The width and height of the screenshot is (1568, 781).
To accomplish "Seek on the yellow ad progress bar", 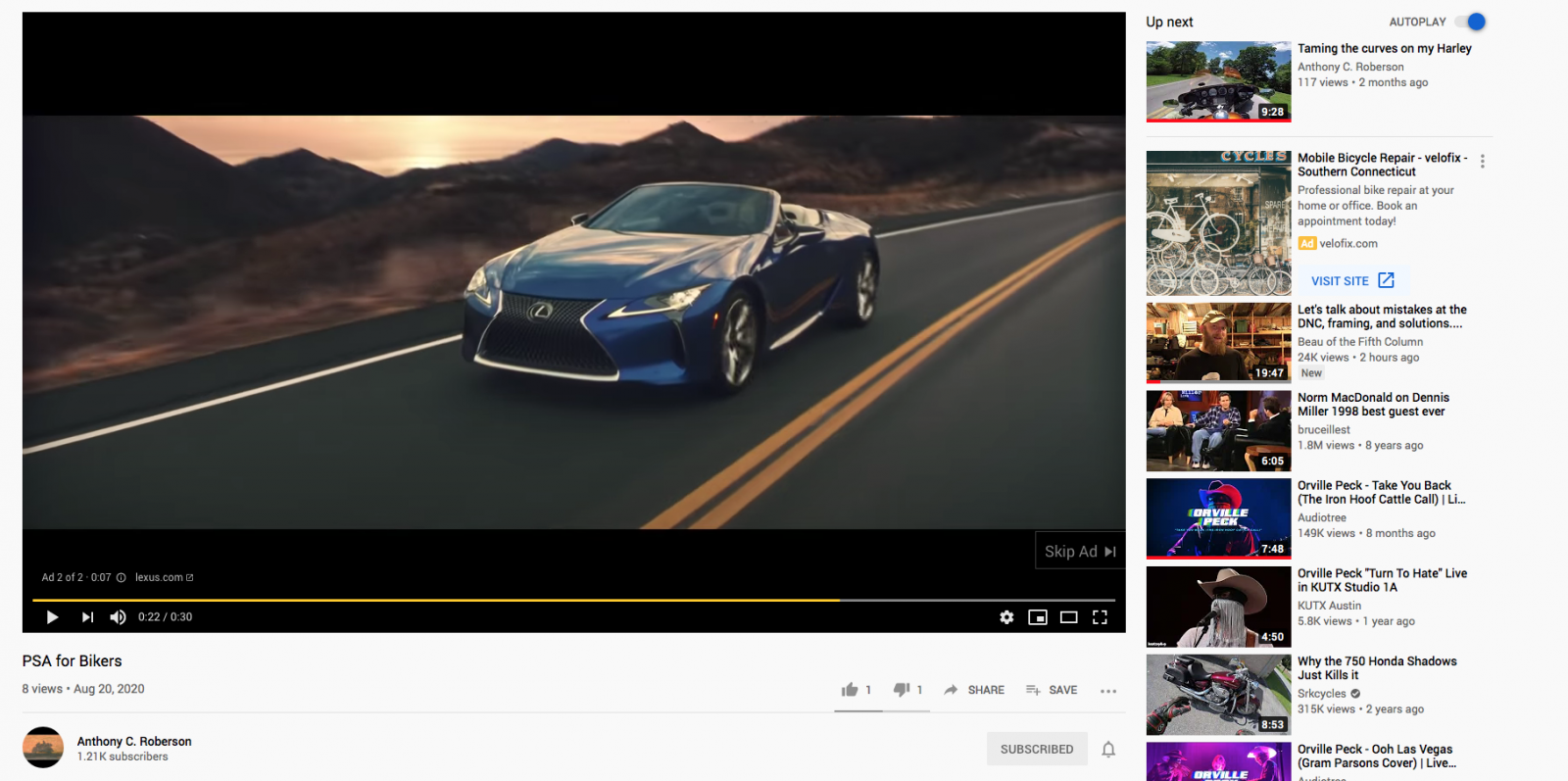I will coord(573,599).
